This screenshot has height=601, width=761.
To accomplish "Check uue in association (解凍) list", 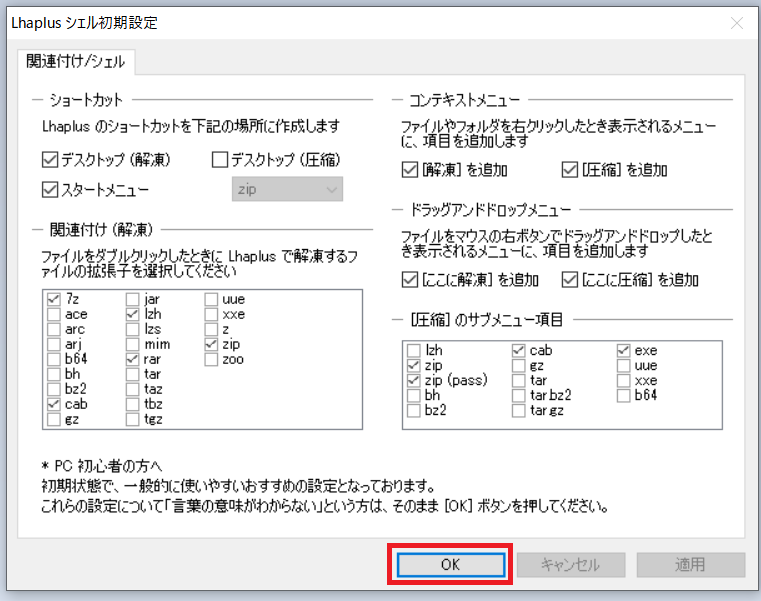I will click(211, 299).
